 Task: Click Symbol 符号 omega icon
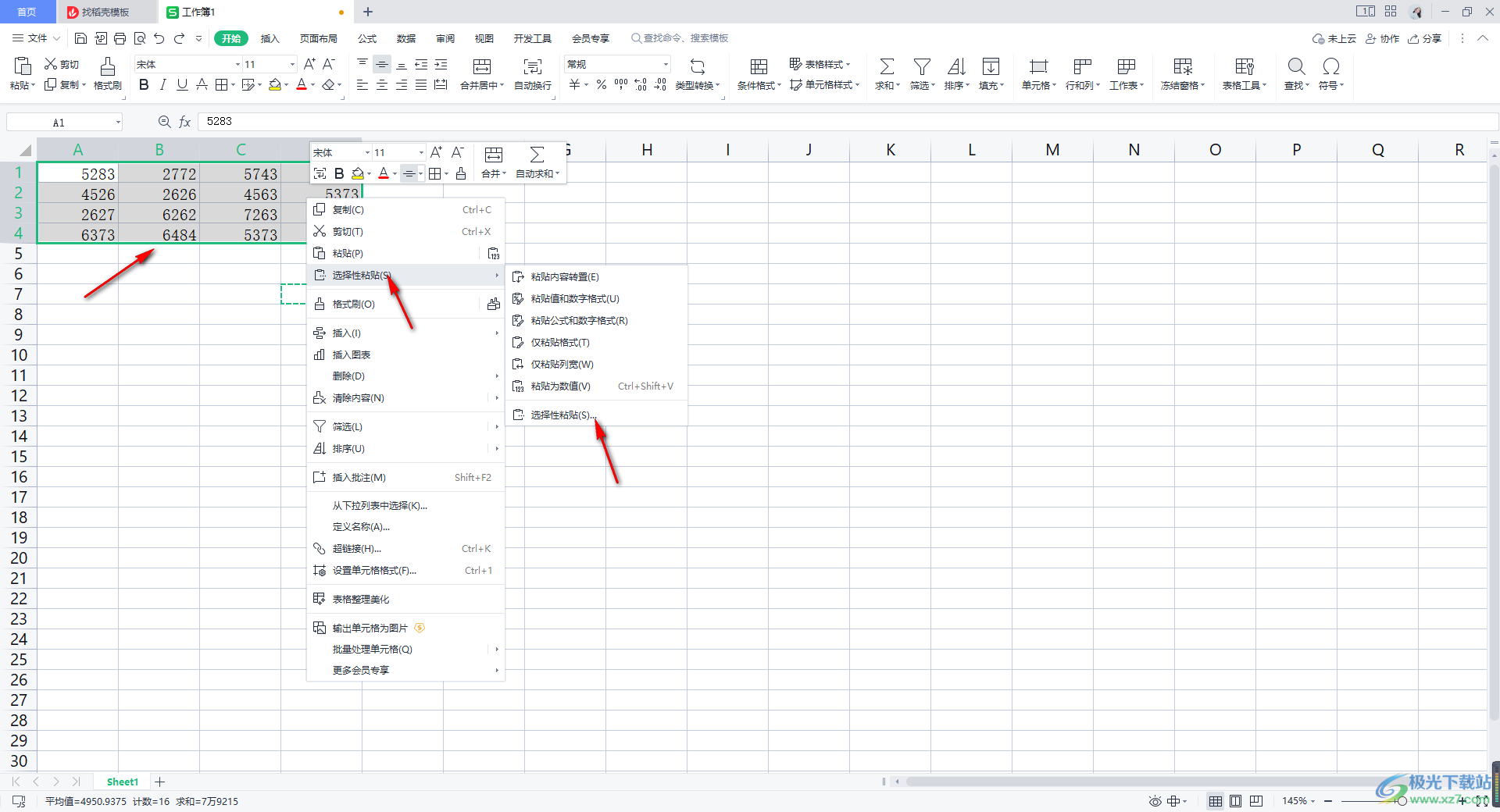click(1331, 66)
